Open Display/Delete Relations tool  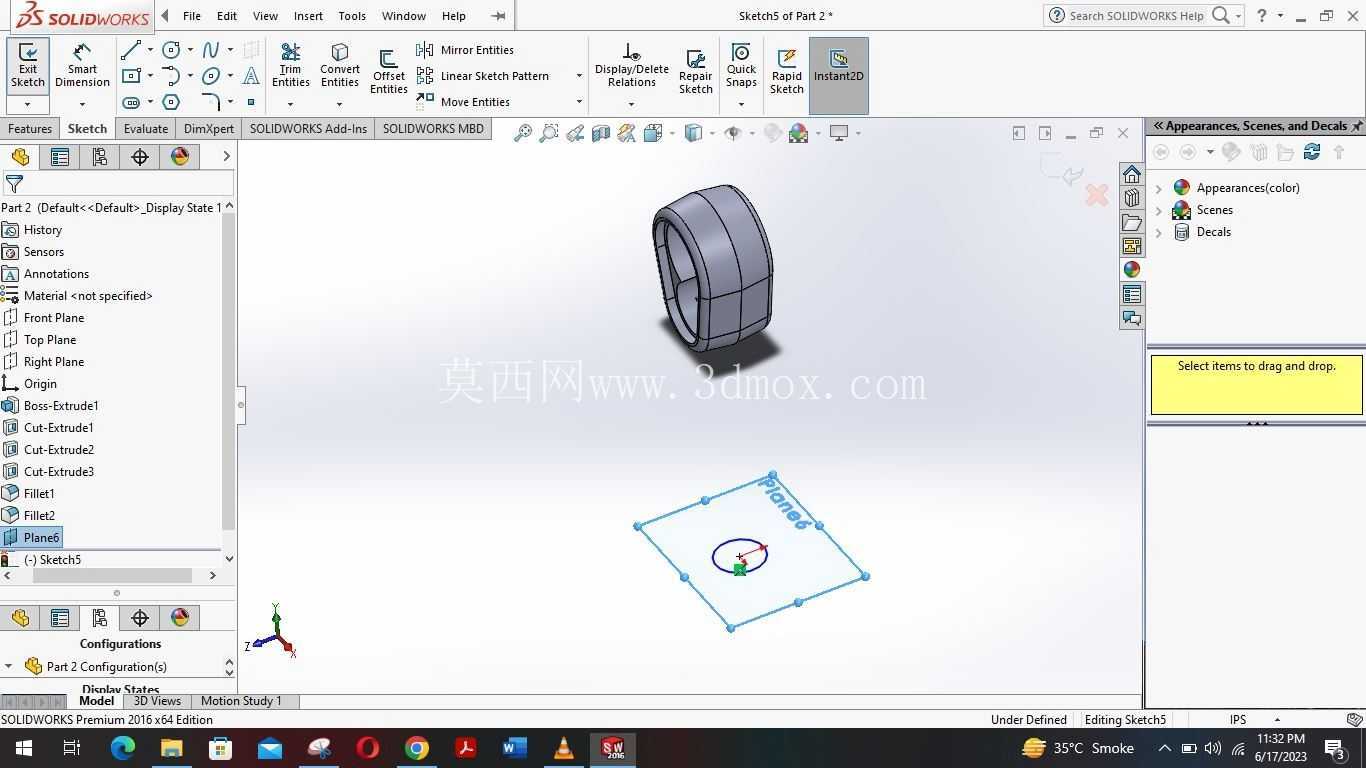(631, 66)
